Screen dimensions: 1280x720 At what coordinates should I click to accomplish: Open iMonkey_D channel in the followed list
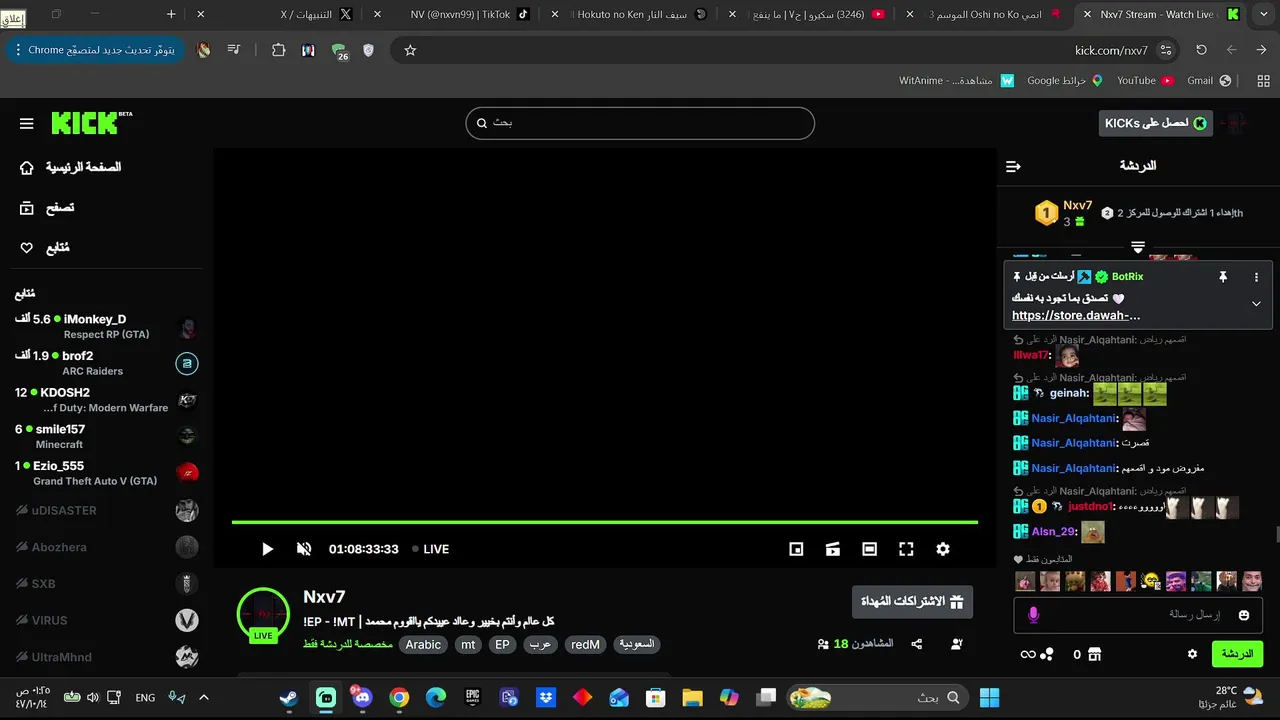coord(106,327)
